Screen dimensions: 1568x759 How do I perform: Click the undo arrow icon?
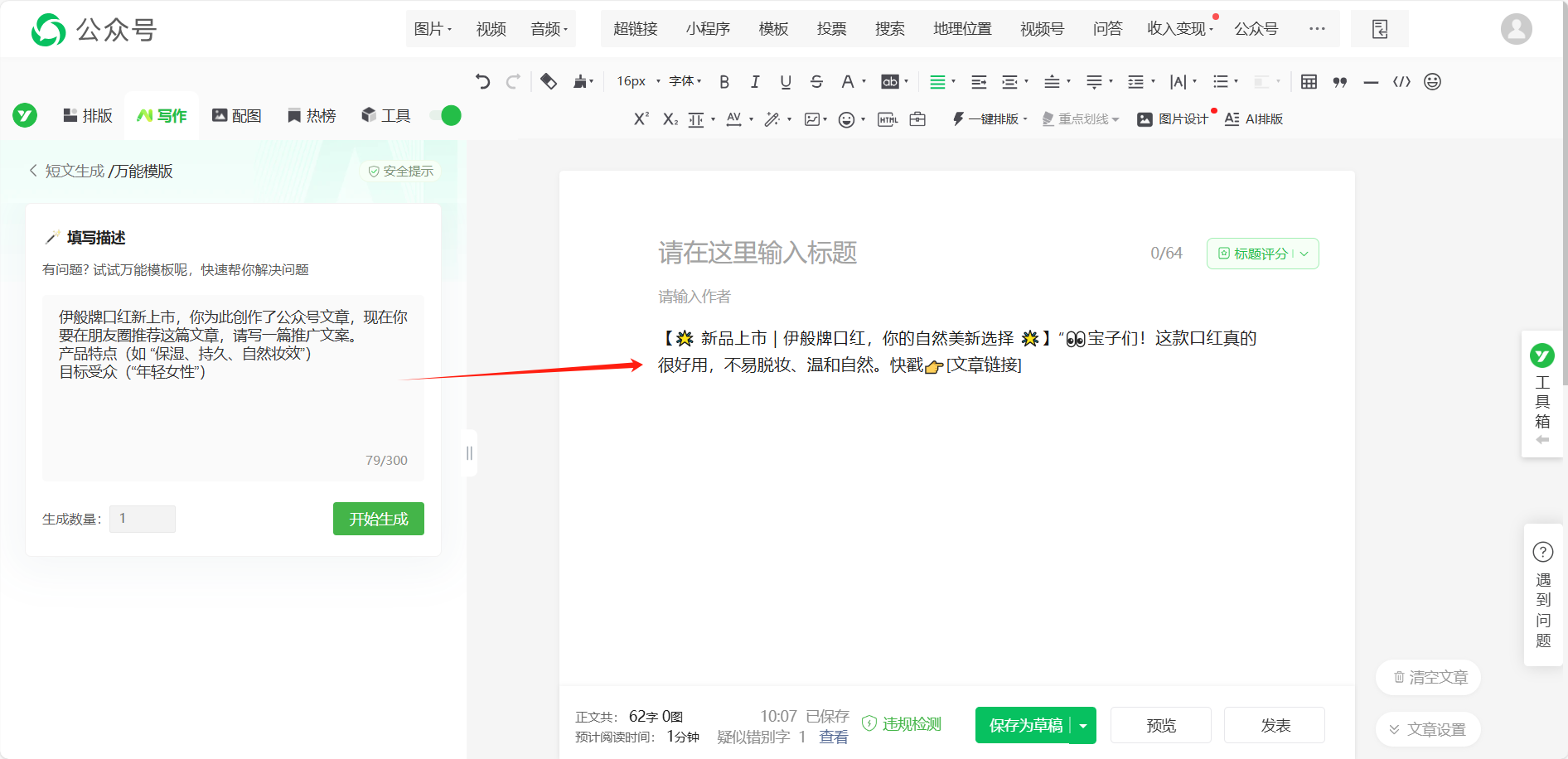[x=482, y=81]
